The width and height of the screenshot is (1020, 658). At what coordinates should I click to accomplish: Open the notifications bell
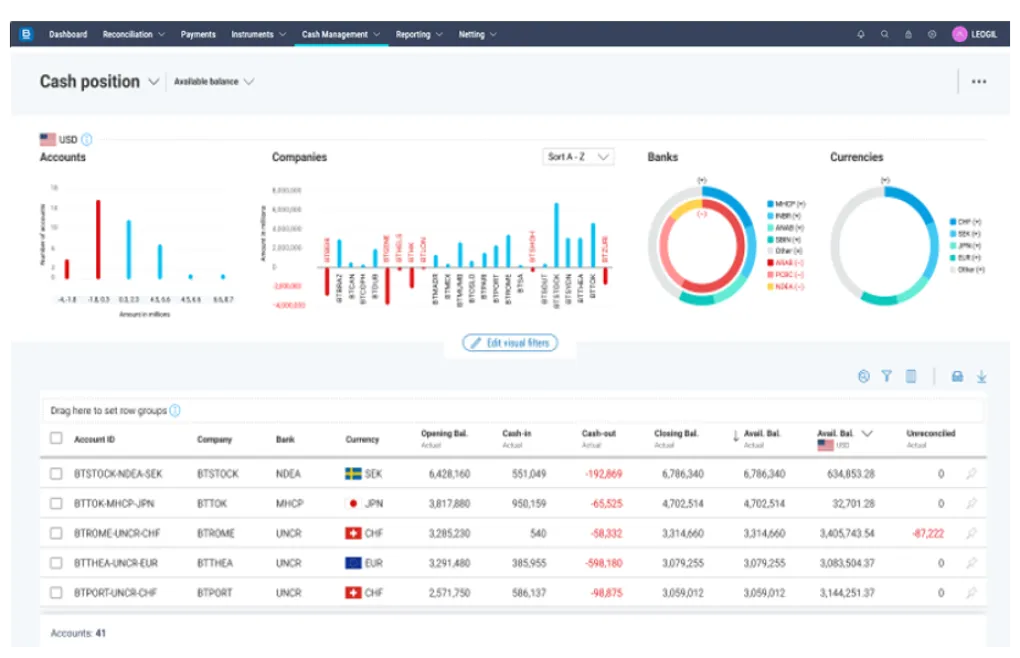coord(861,34)
